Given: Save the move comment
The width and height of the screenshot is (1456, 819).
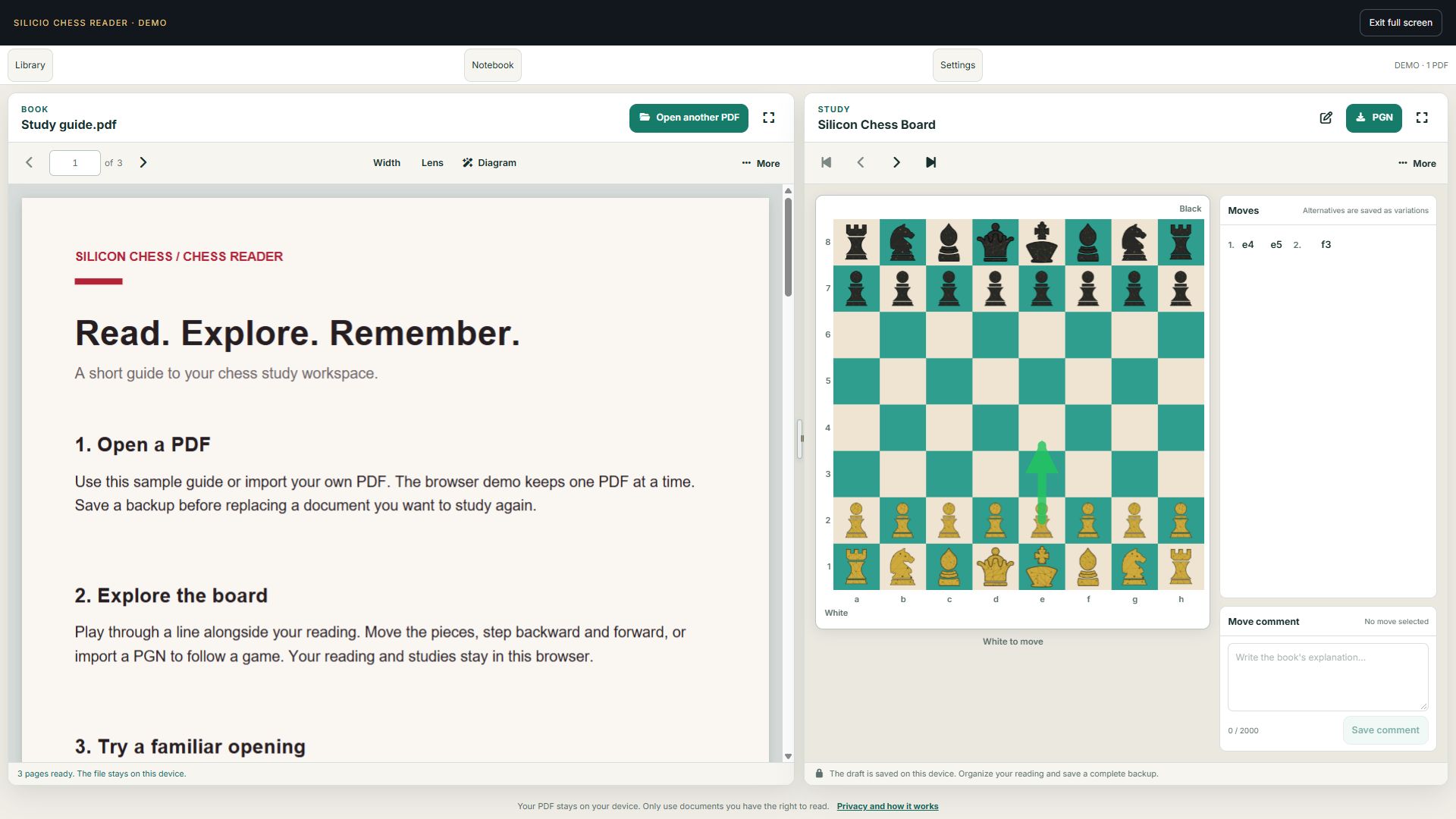Looking at the screenshot, I should pyautogui.click(x=1385, y=730).
